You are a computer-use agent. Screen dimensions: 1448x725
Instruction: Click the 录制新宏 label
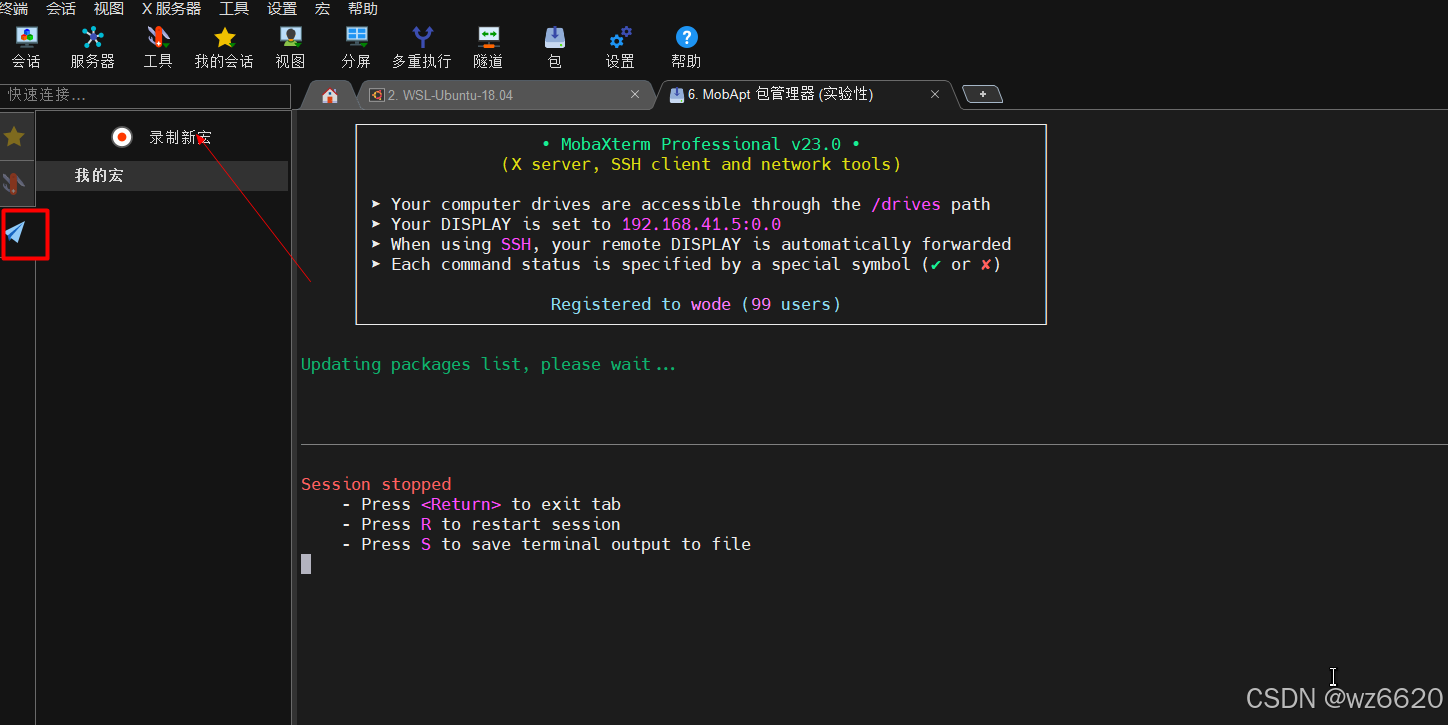pyautogui.click(x=180, y=137)
